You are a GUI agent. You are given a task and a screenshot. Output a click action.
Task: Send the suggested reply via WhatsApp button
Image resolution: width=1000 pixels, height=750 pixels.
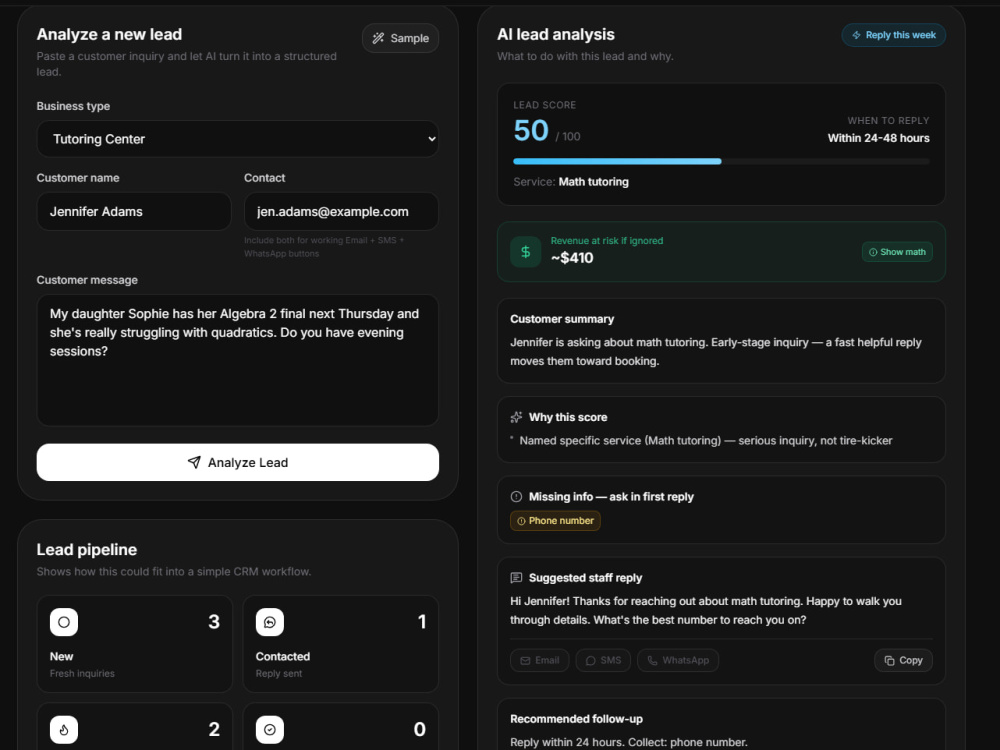point(678,661)
